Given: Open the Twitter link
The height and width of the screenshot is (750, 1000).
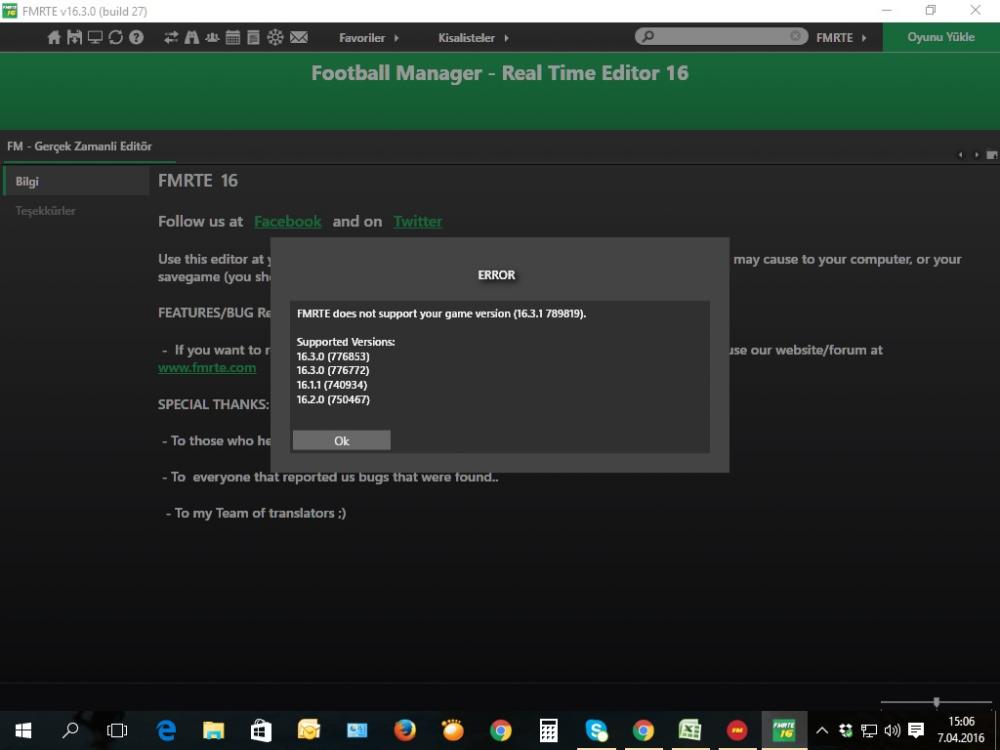Looking at the screenshot, I should click(418, 221).
